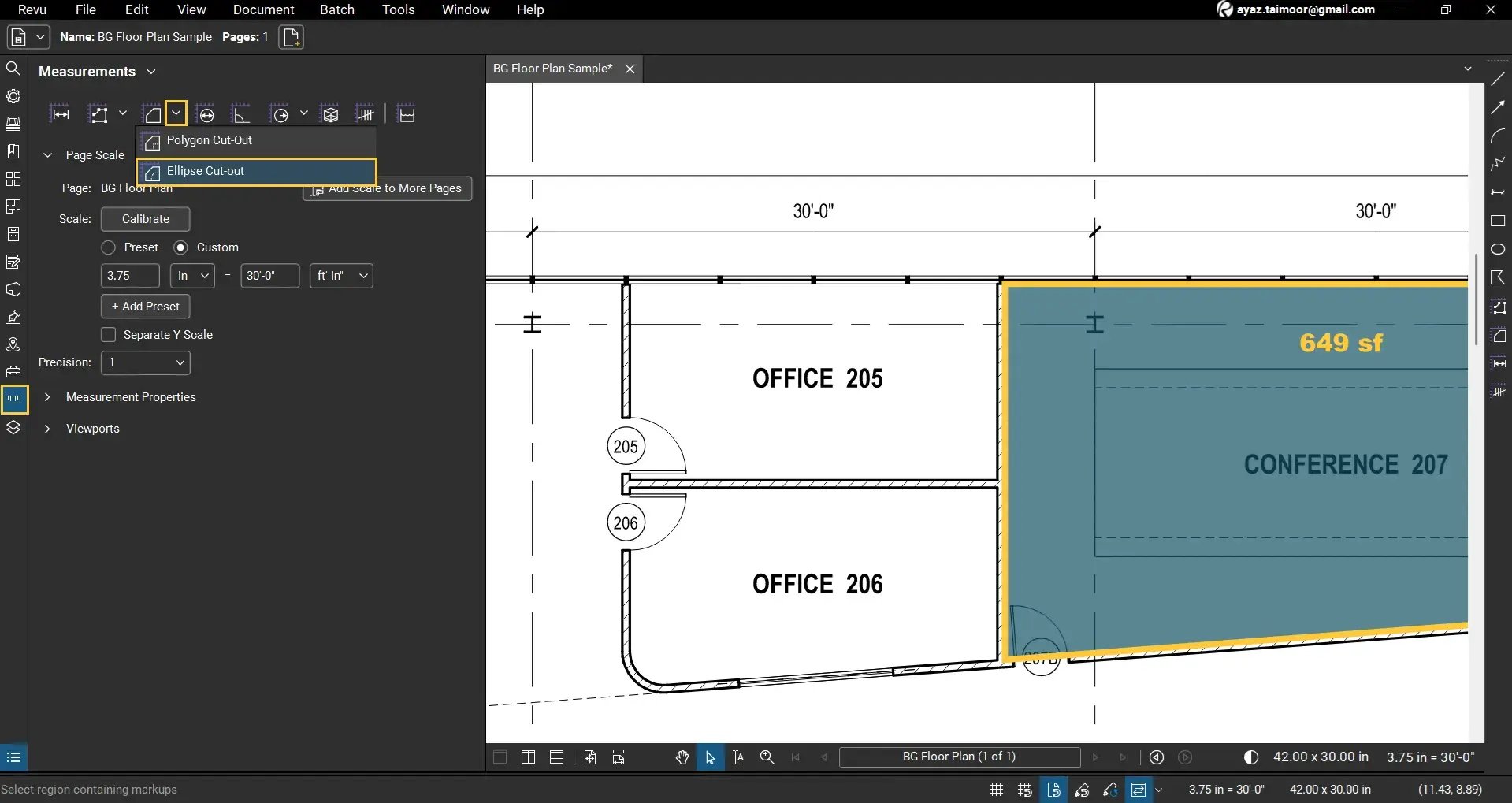Screen dimensions: 1512x803
Task: Open the Signatures pen panel in the sidebar
Action: tap(13, 317)
